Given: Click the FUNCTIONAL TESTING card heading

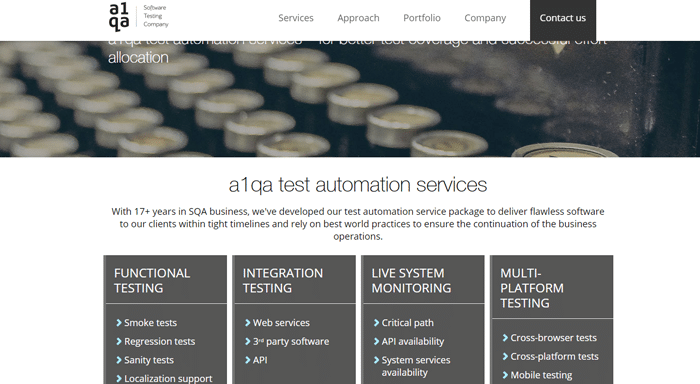Looking at the screenshot, I should (x=152, y=280).
